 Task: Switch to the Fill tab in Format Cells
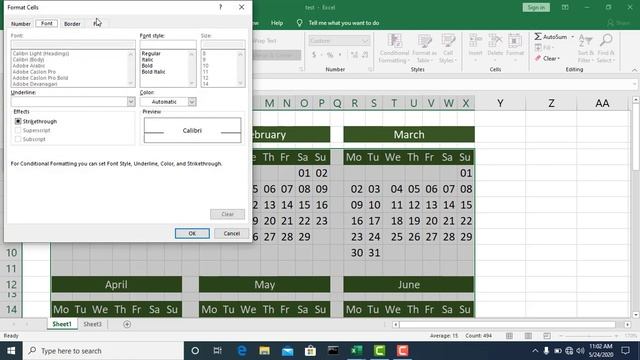97,24
